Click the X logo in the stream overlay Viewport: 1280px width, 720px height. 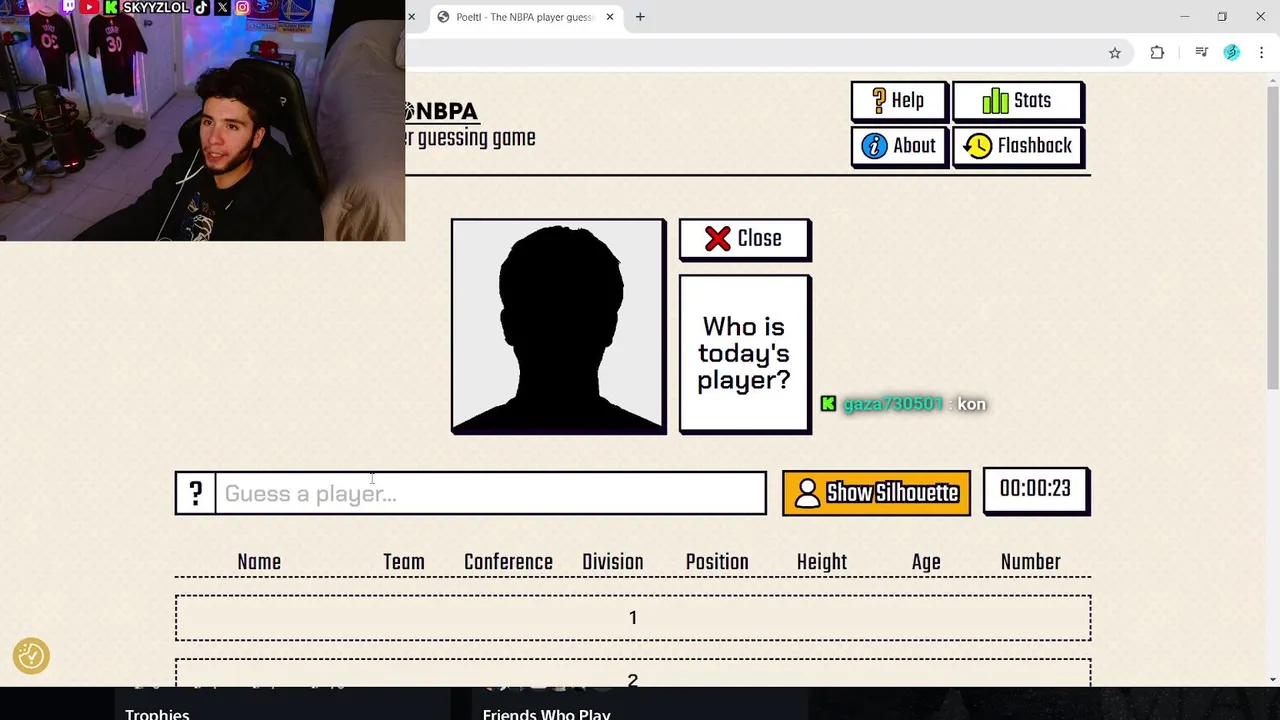(222, 7)
